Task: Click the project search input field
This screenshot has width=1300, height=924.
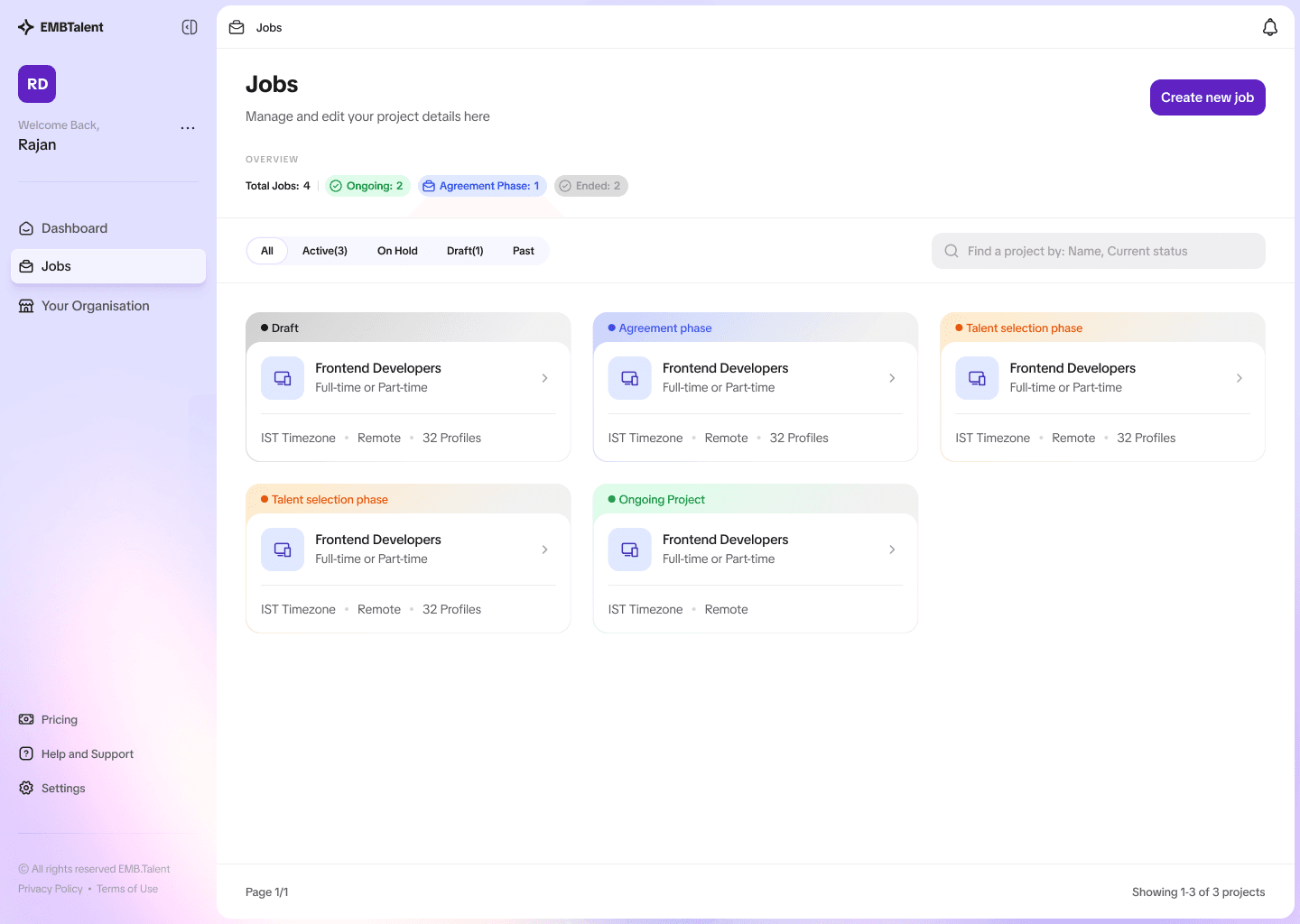Action: click(x=1098, y=250)
